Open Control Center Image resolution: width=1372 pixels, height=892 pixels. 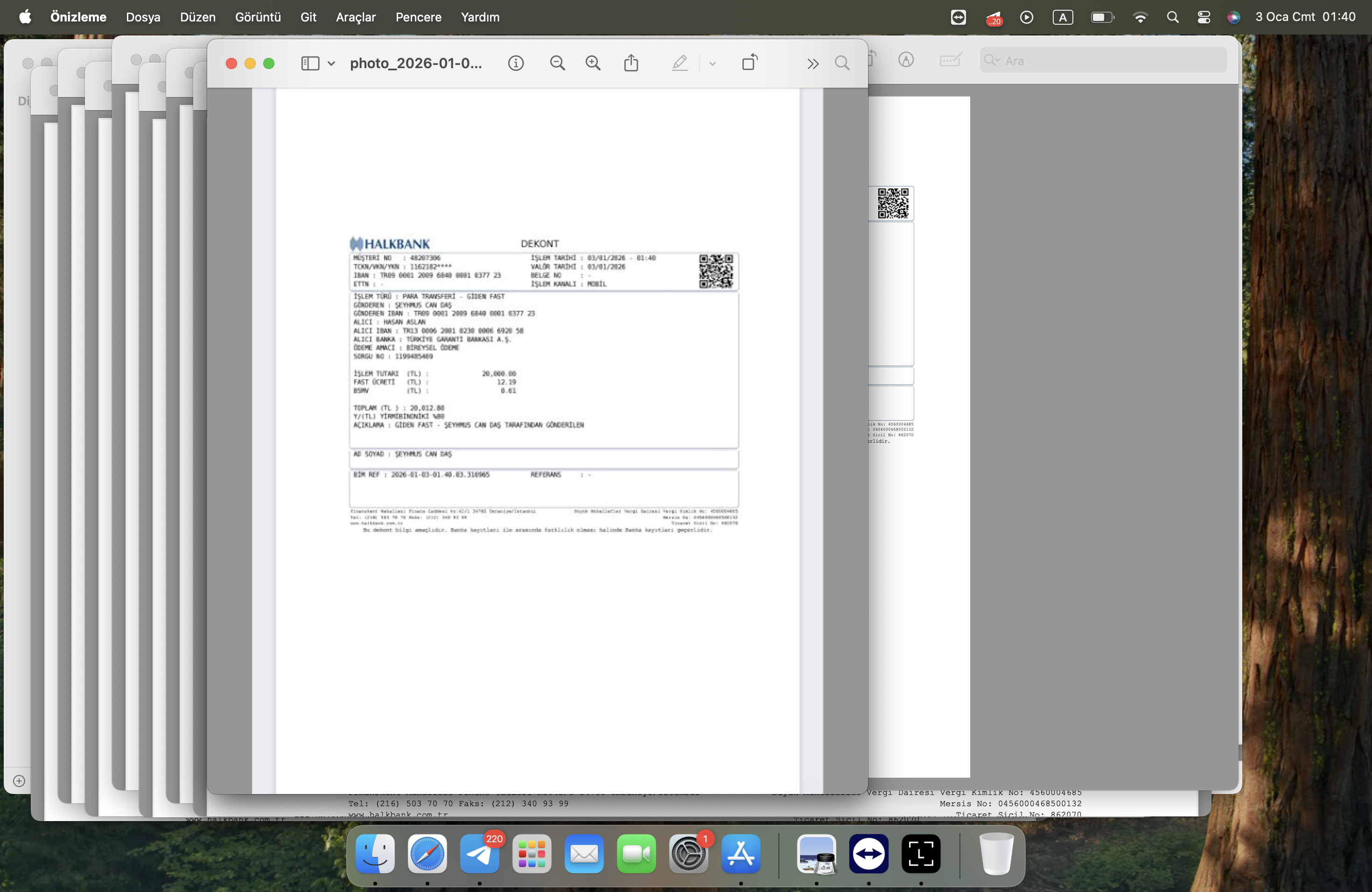click(x=1204, y=17)
